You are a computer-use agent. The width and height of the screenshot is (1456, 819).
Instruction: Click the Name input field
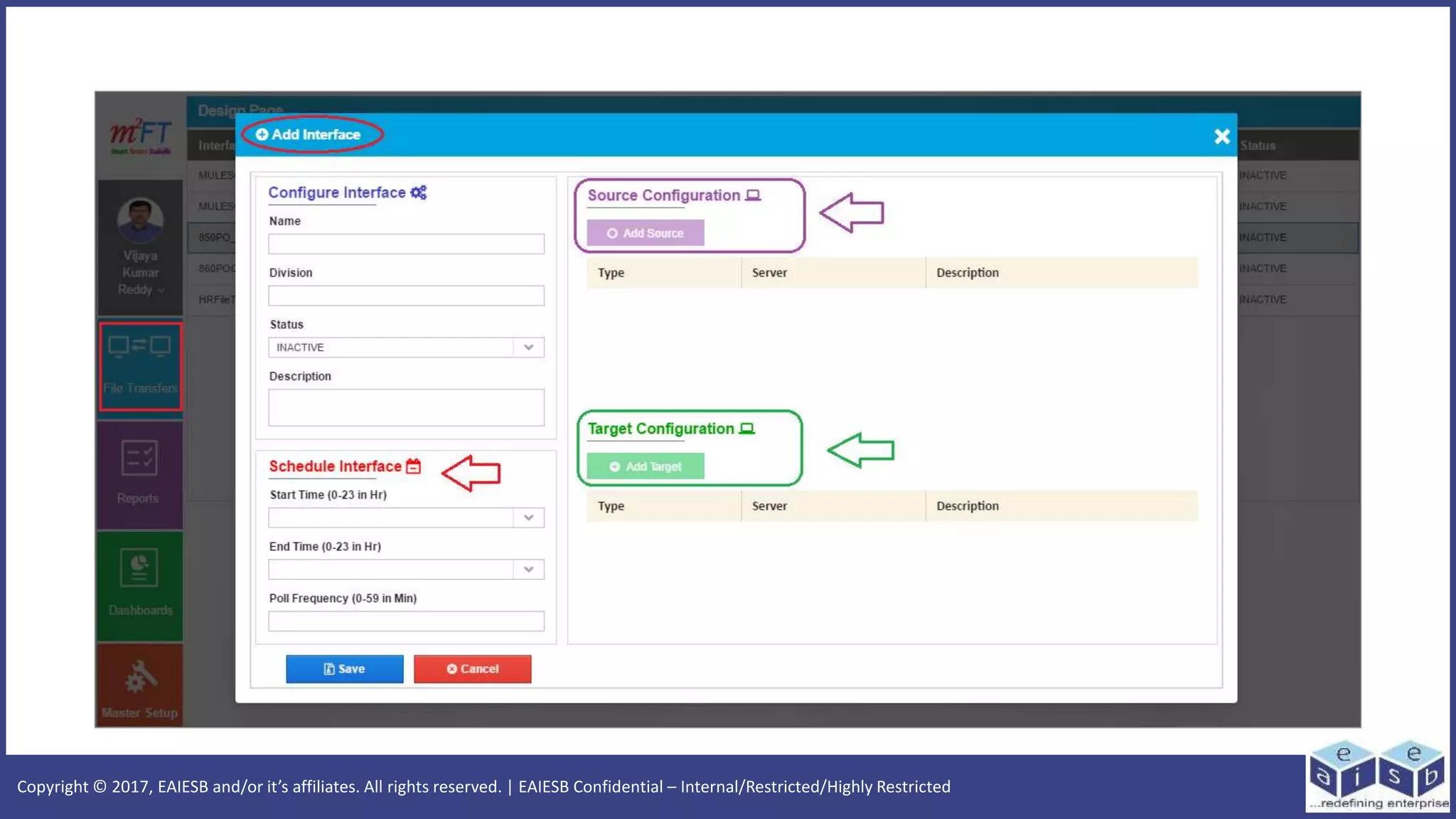click(x=406, y=244)
